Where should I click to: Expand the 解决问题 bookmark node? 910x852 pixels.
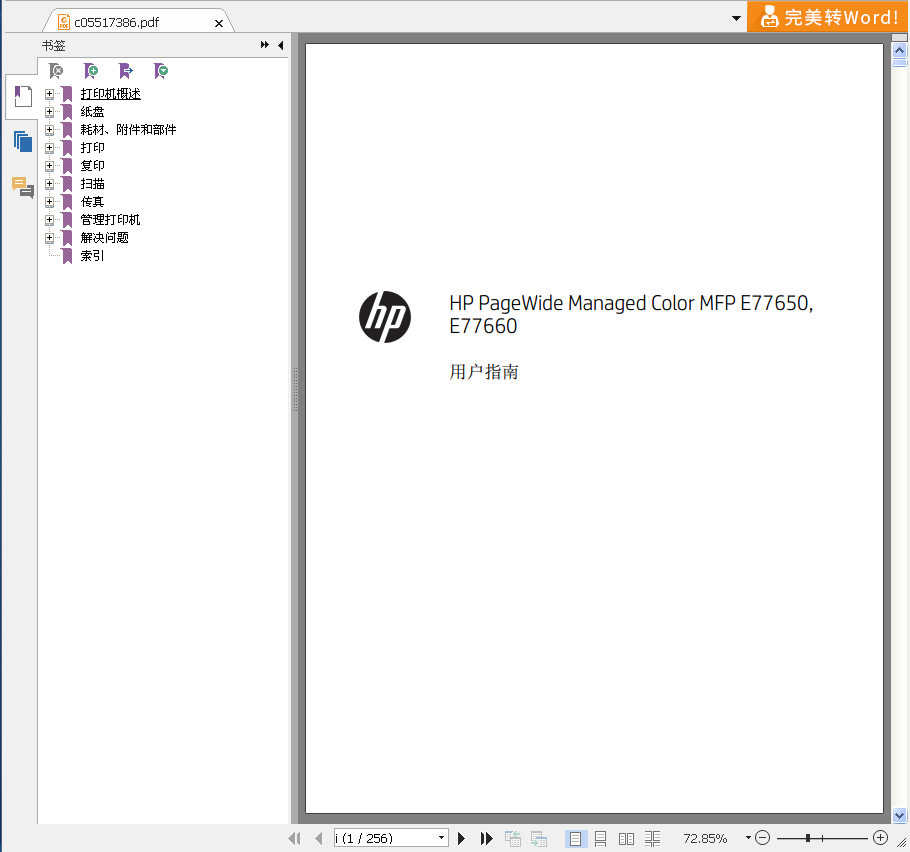click(49, 237)
